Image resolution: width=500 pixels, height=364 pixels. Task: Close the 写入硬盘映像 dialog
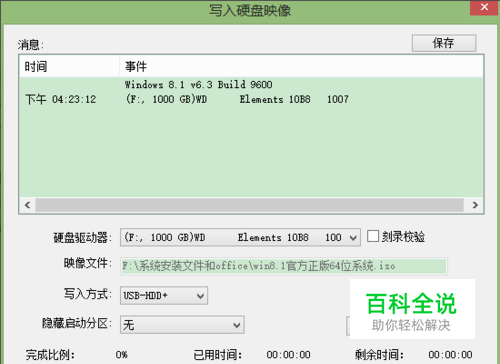485,7
